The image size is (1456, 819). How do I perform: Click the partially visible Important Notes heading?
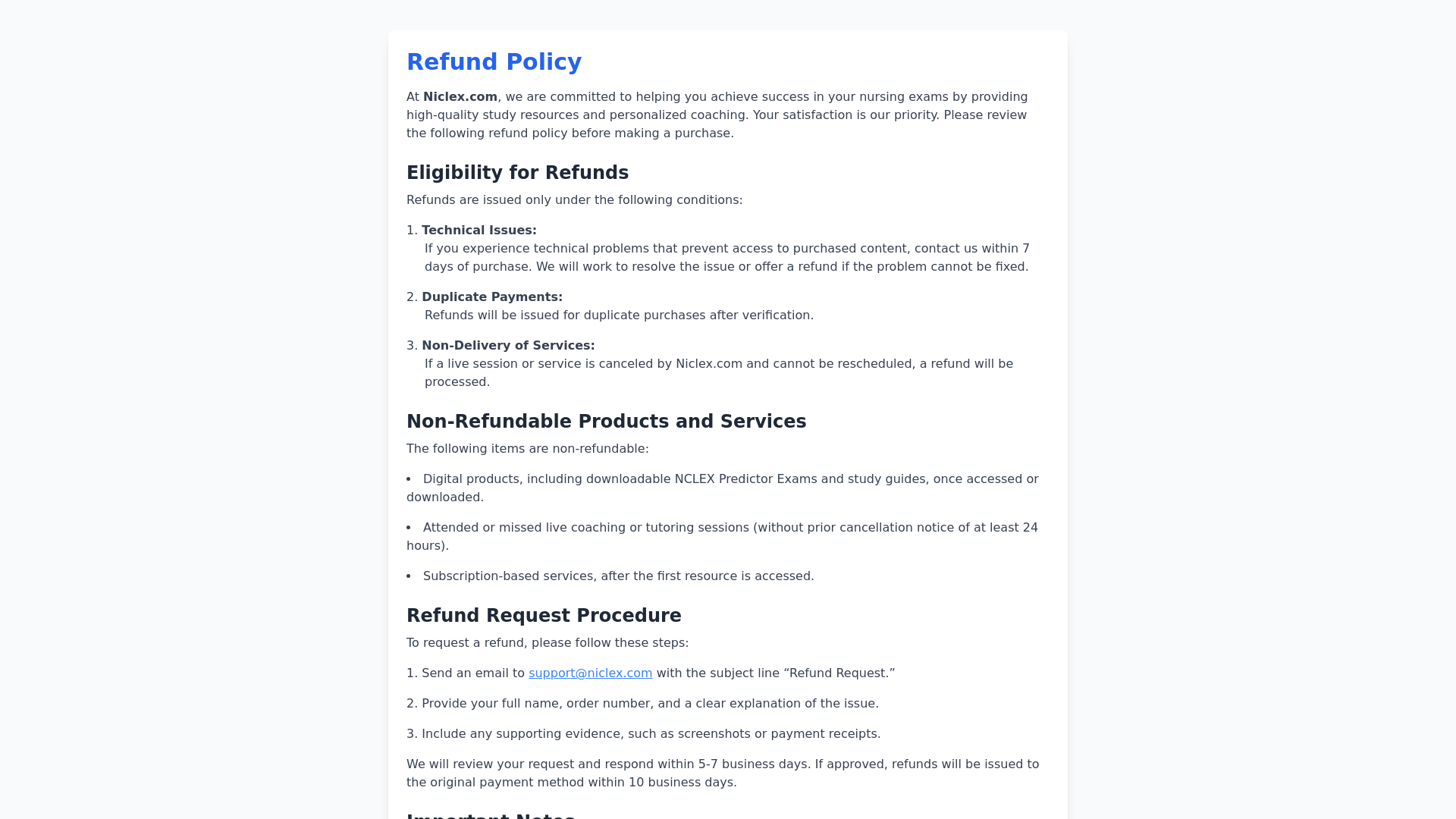pyautogui.click(x=491, y=814)
